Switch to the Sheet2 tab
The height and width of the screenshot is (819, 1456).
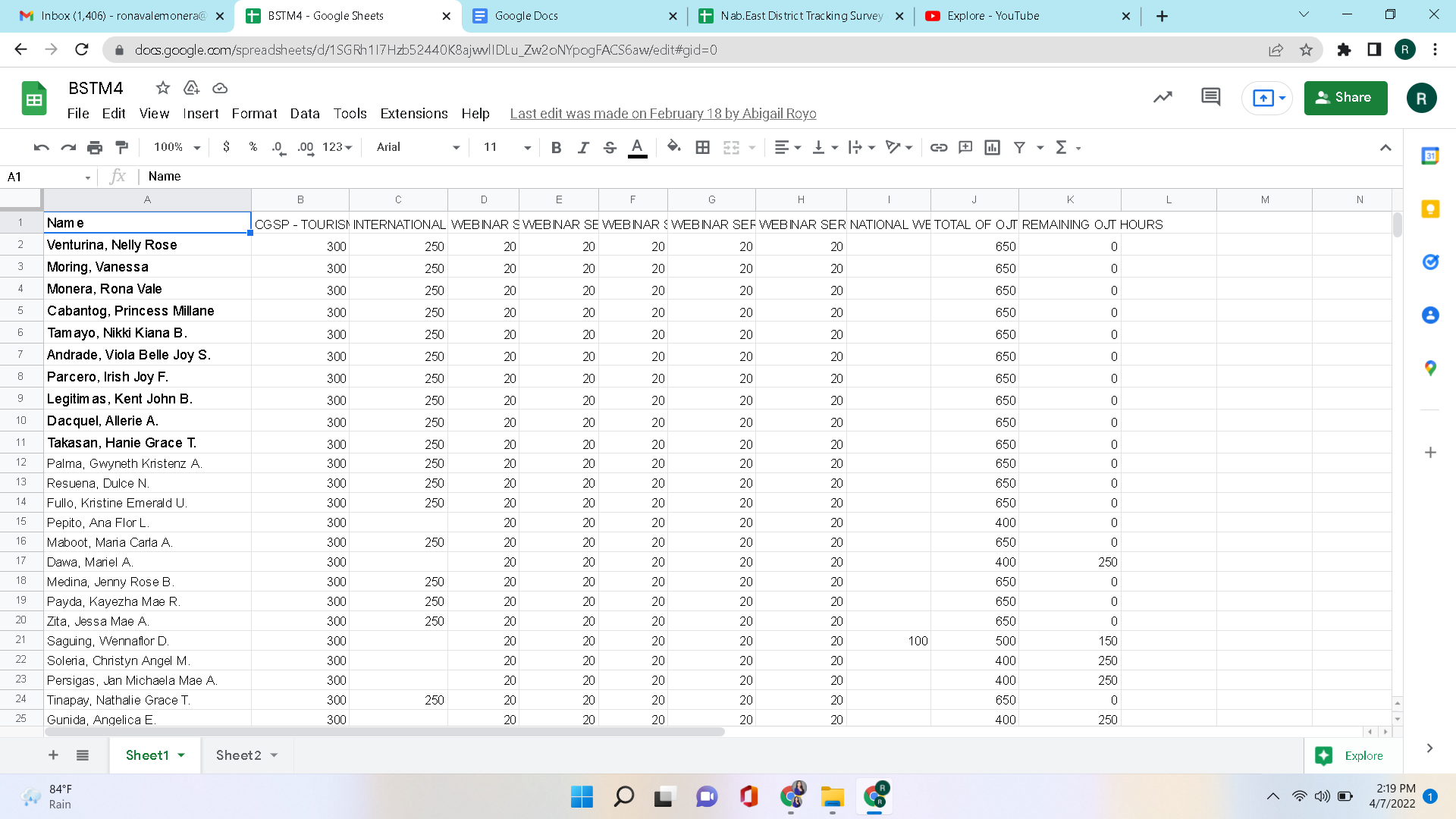pyautogui.click(x=238, y=755)
